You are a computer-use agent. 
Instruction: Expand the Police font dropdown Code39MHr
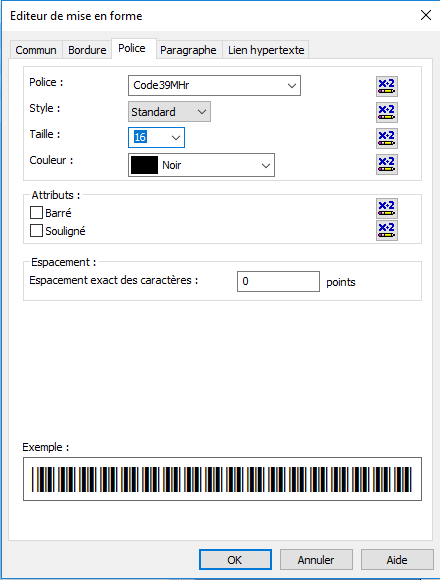(292, 85)
